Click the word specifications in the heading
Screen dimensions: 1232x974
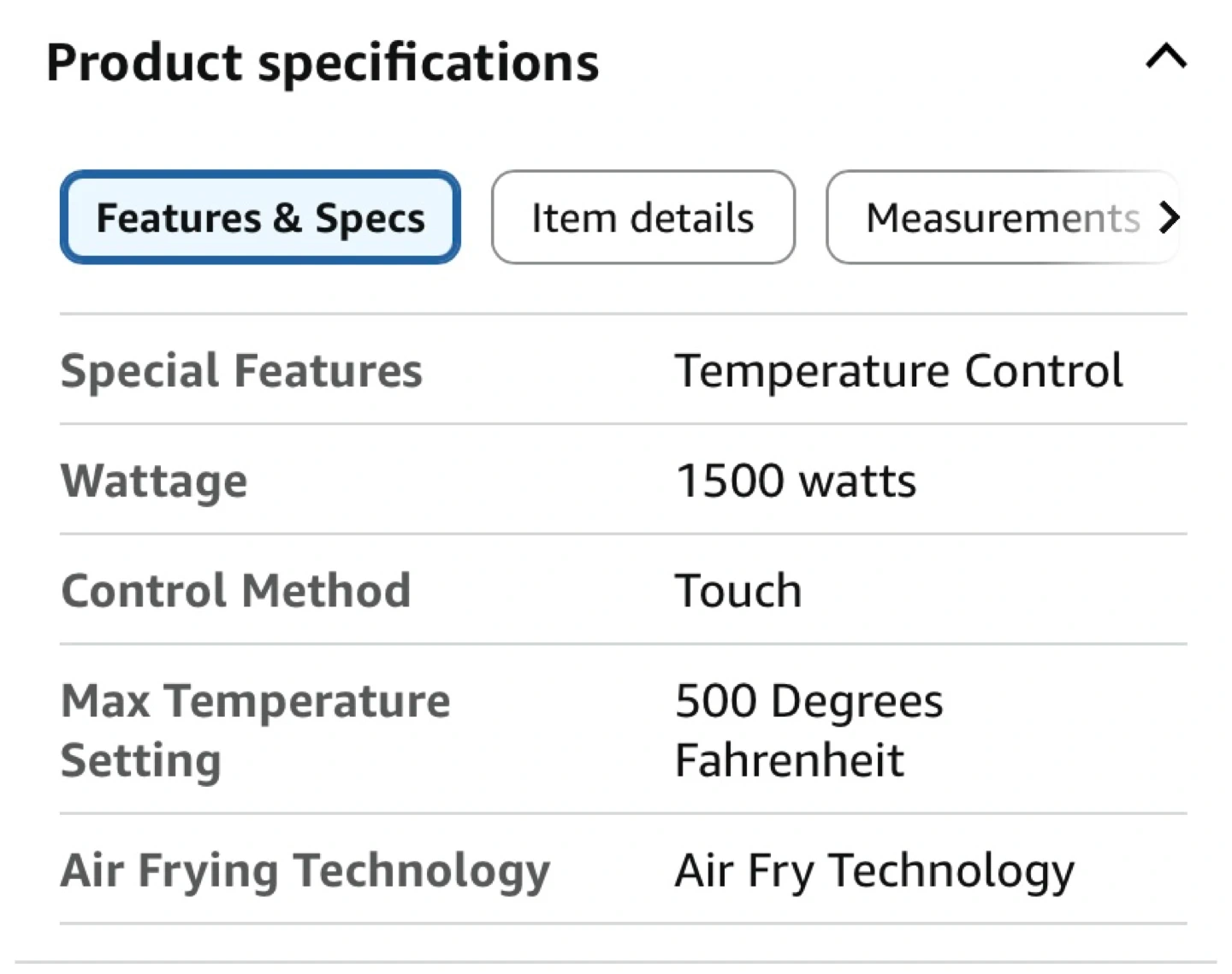[429, 62]
